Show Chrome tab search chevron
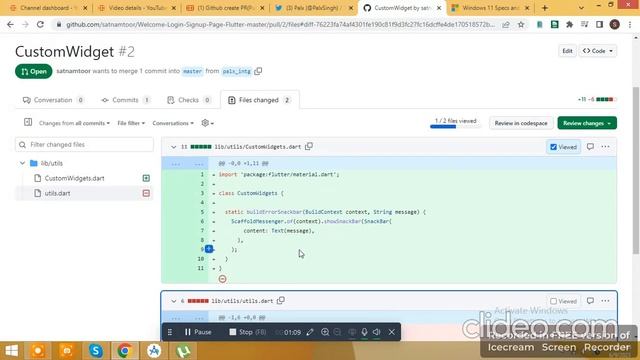Screen dimensions: 640x360 tap(581, 8)
